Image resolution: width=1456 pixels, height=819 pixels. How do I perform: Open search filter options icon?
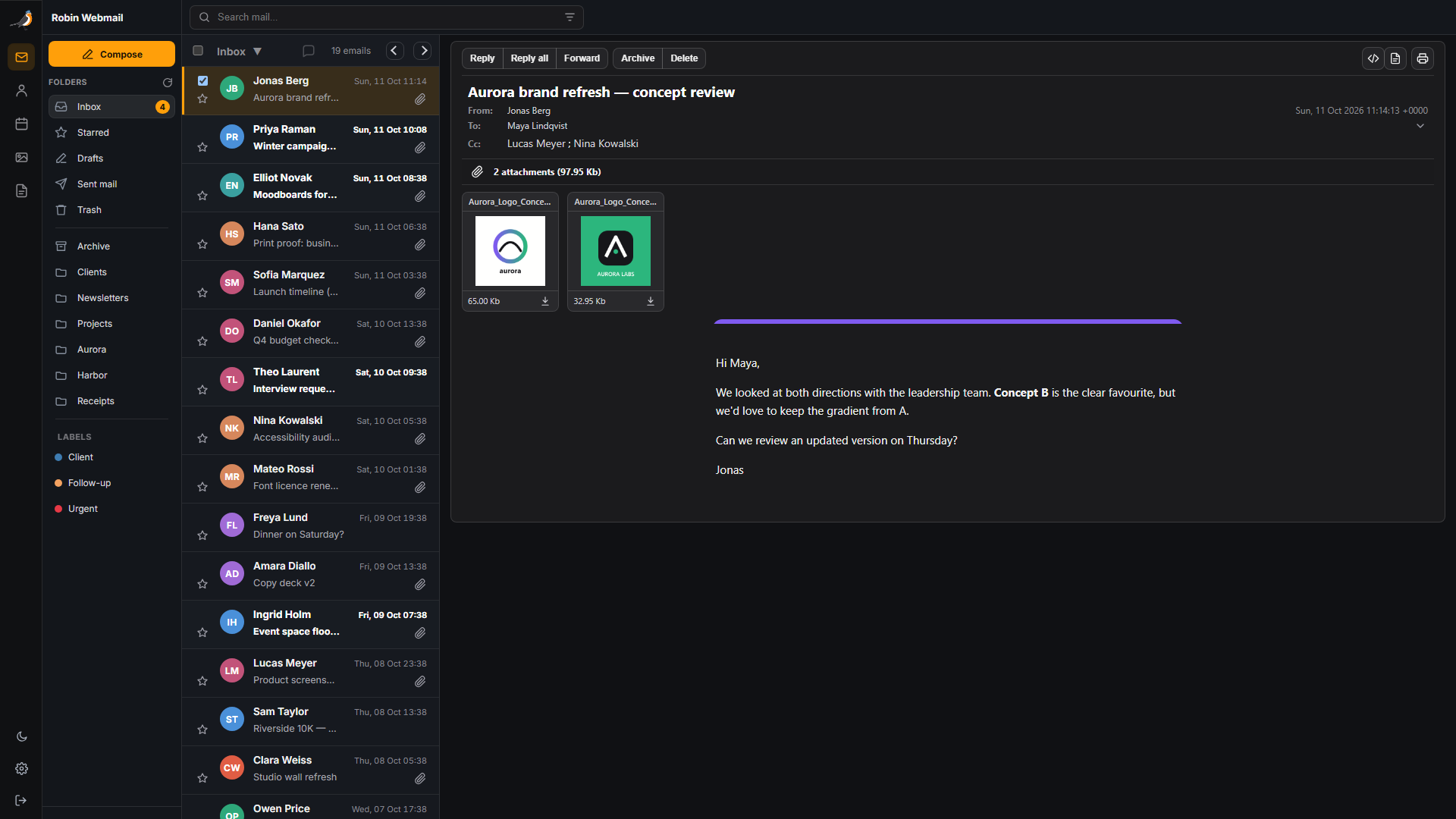(x=570, y=17)
